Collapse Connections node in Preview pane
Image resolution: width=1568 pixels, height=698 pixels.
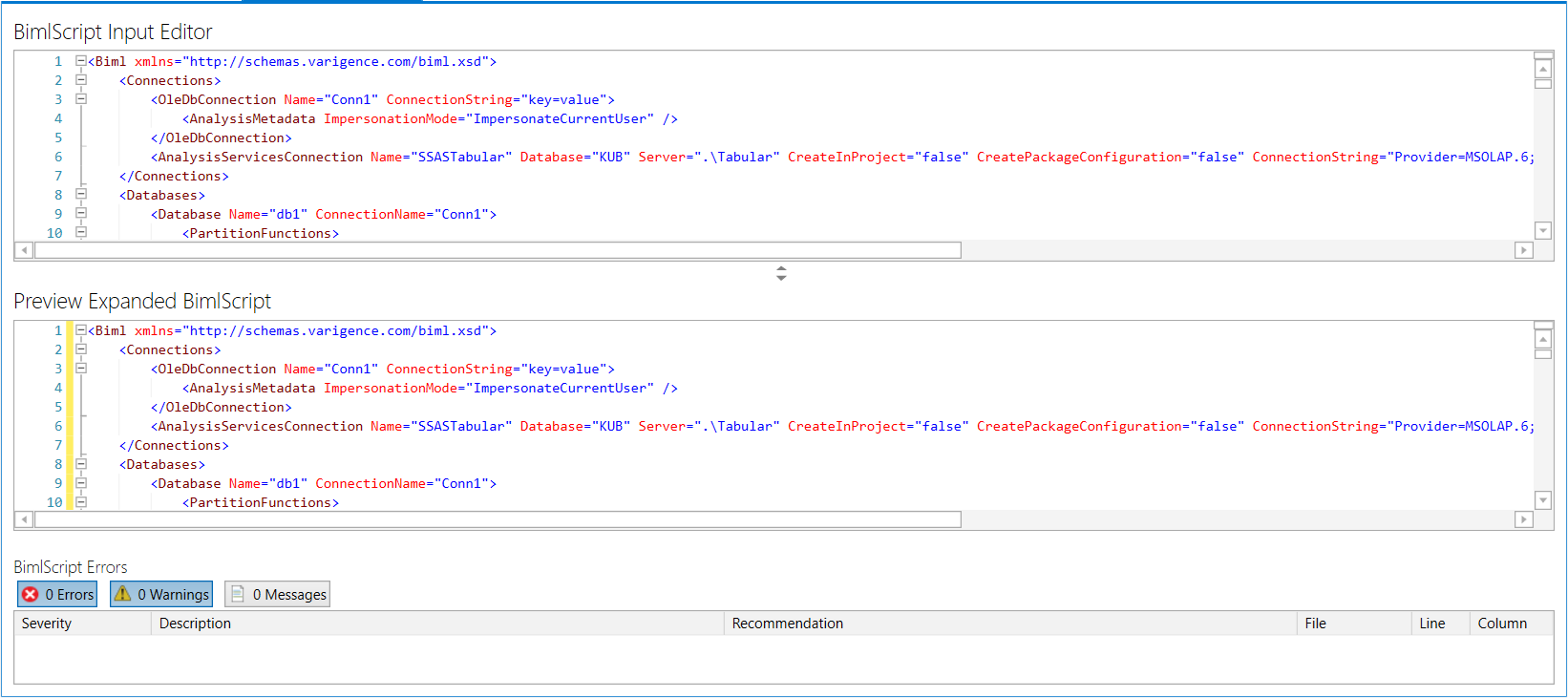coord(81,349)
